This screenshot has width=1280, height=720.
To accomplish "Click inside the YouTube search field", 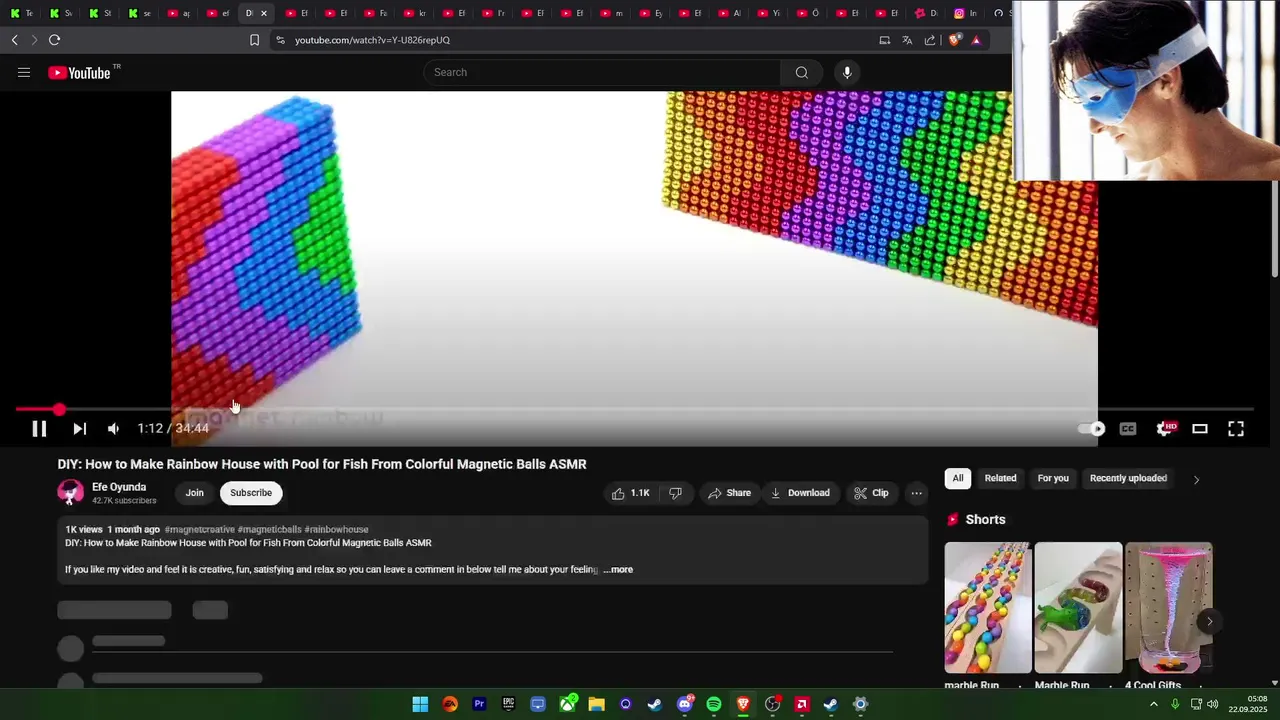I will (602, 72).
